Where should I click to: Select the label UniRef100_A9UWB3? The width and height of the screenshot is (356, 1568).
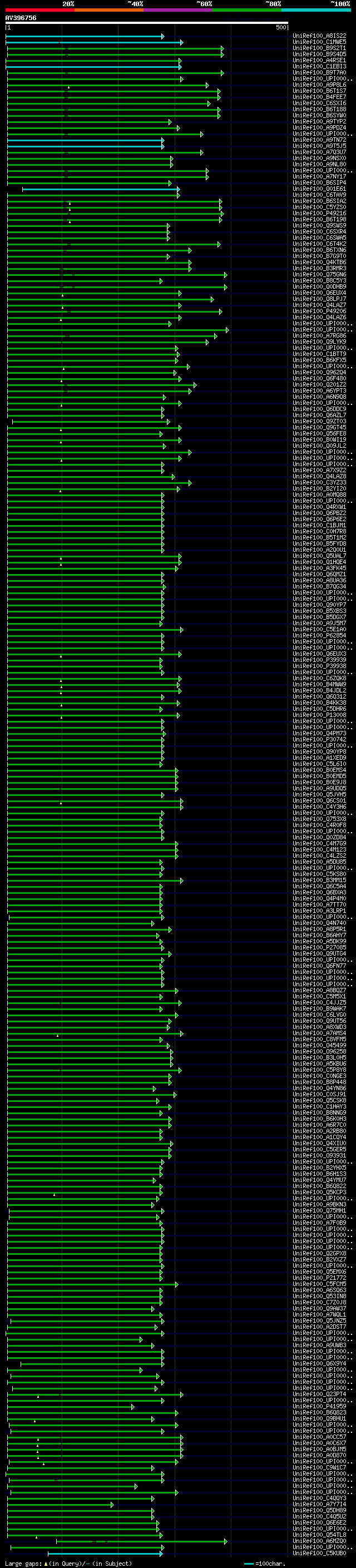(319, 1344)
